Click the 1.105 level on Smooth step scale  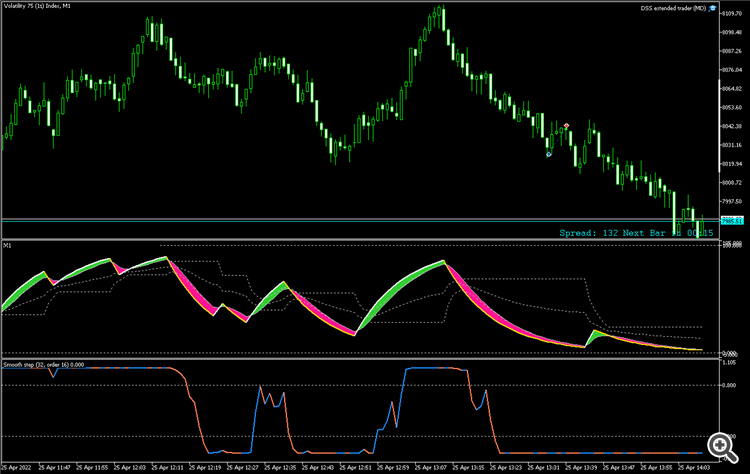tap(729, 363)
